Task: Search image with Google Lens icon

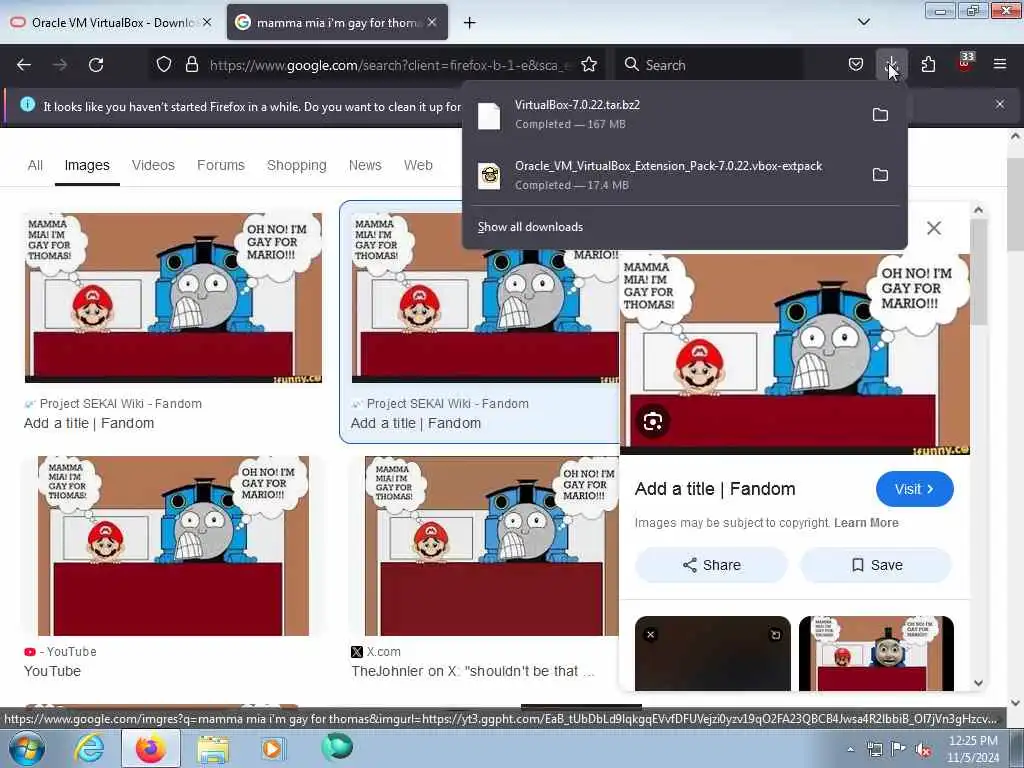Action: point(652,422)
